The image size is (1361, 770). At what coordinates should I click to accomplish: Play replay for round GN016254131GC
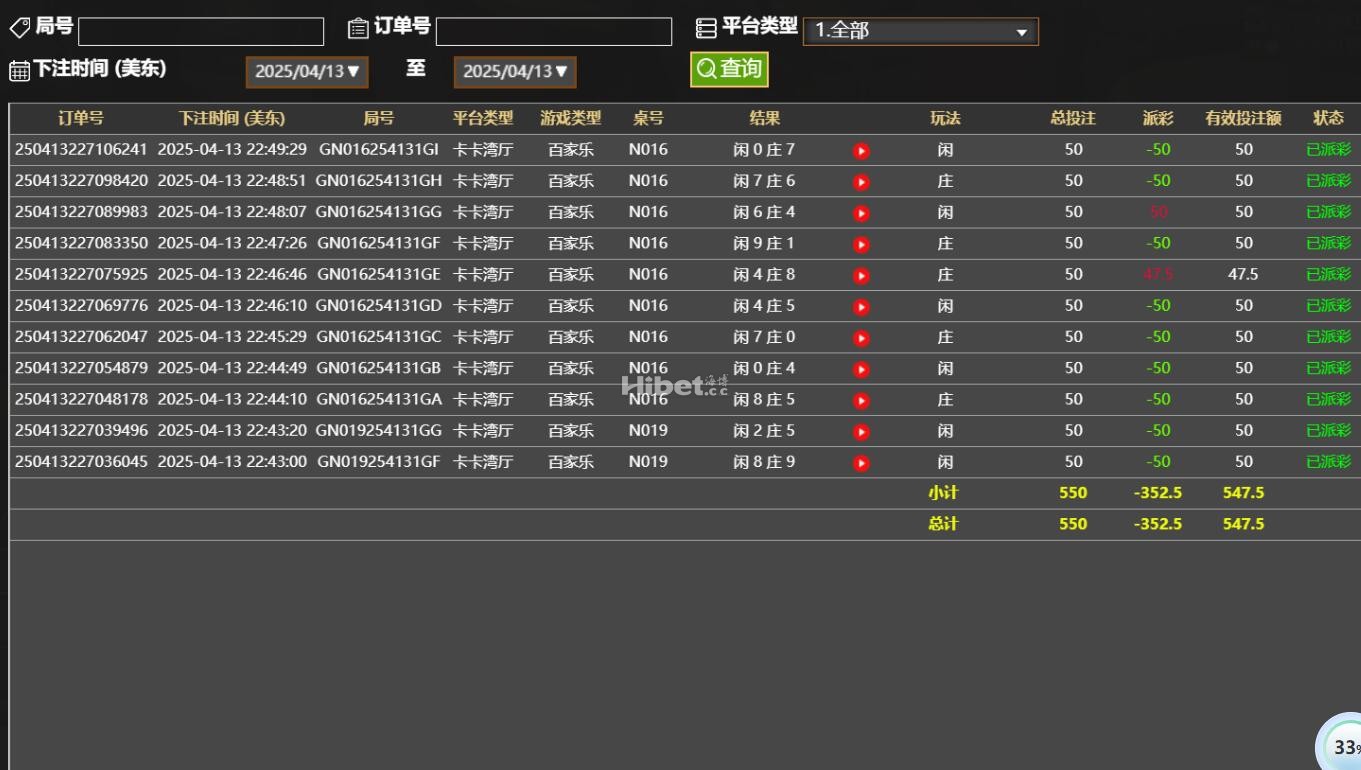click(861, 338)
